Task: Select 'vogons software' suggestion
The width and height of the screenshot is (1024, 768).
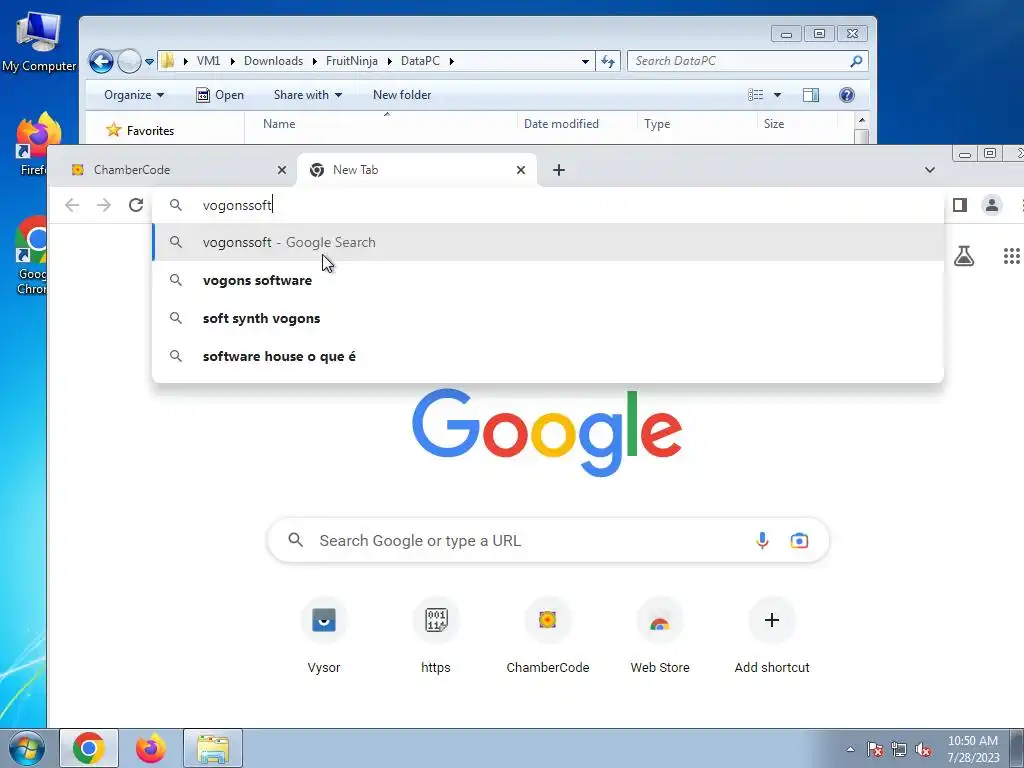Action: pos(548,280)
